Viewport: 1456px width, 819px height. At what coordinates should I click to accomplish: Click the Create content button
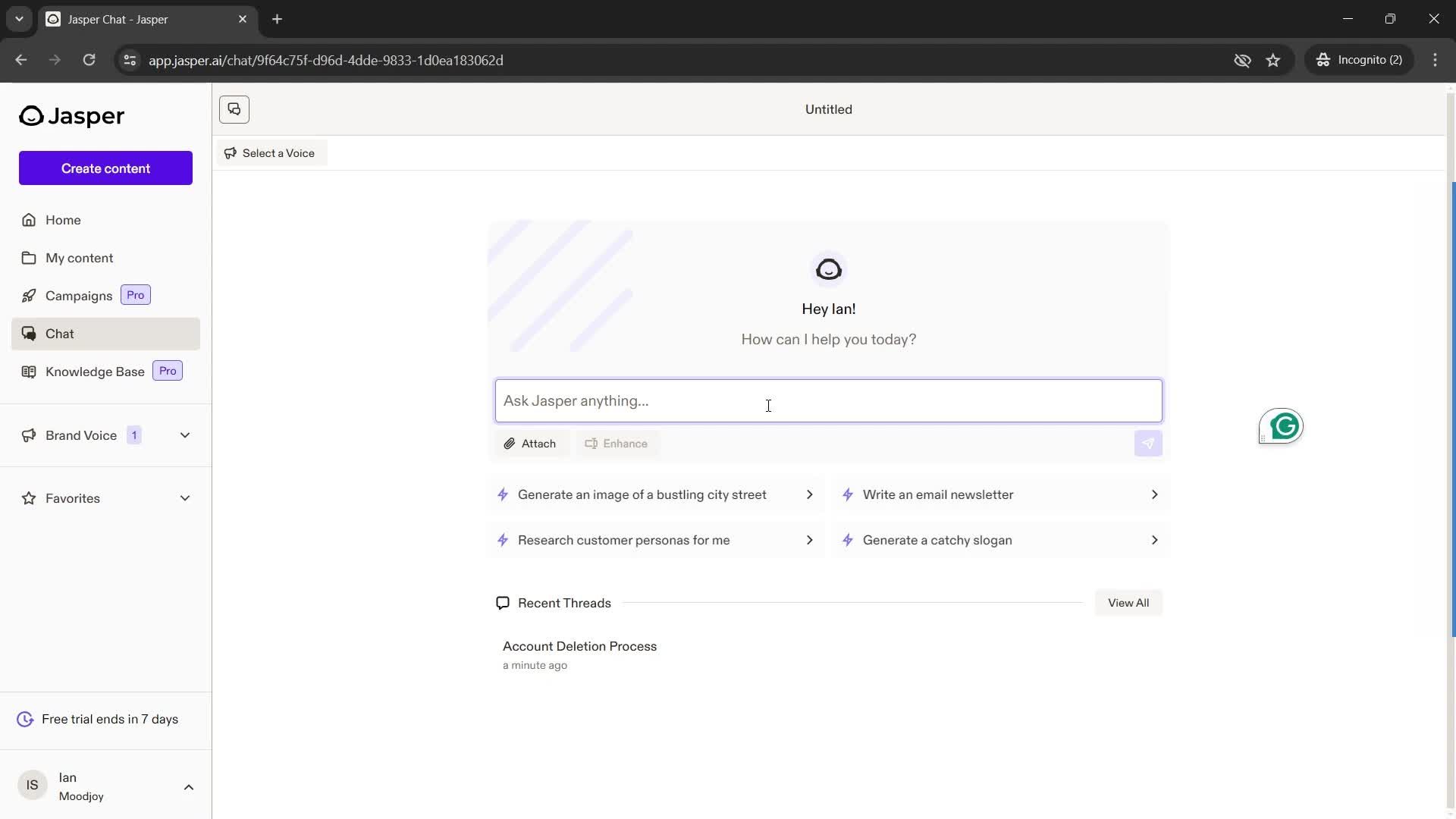(105, 168)
